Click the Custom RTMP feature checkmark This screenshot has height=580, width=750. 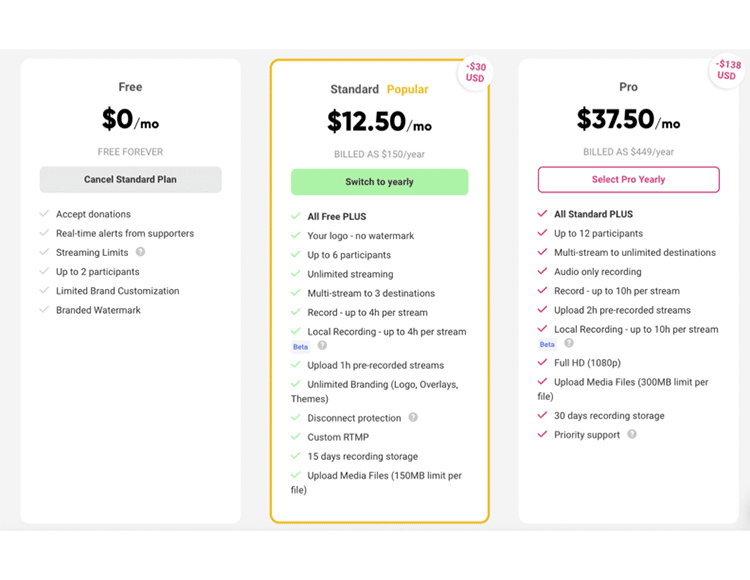(x=296, y=437)
